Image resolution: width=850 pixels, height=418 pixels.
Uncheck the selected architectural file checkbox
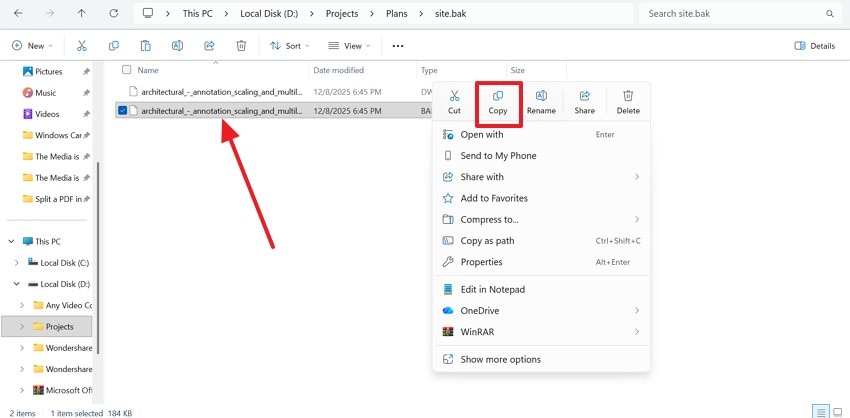122,111
